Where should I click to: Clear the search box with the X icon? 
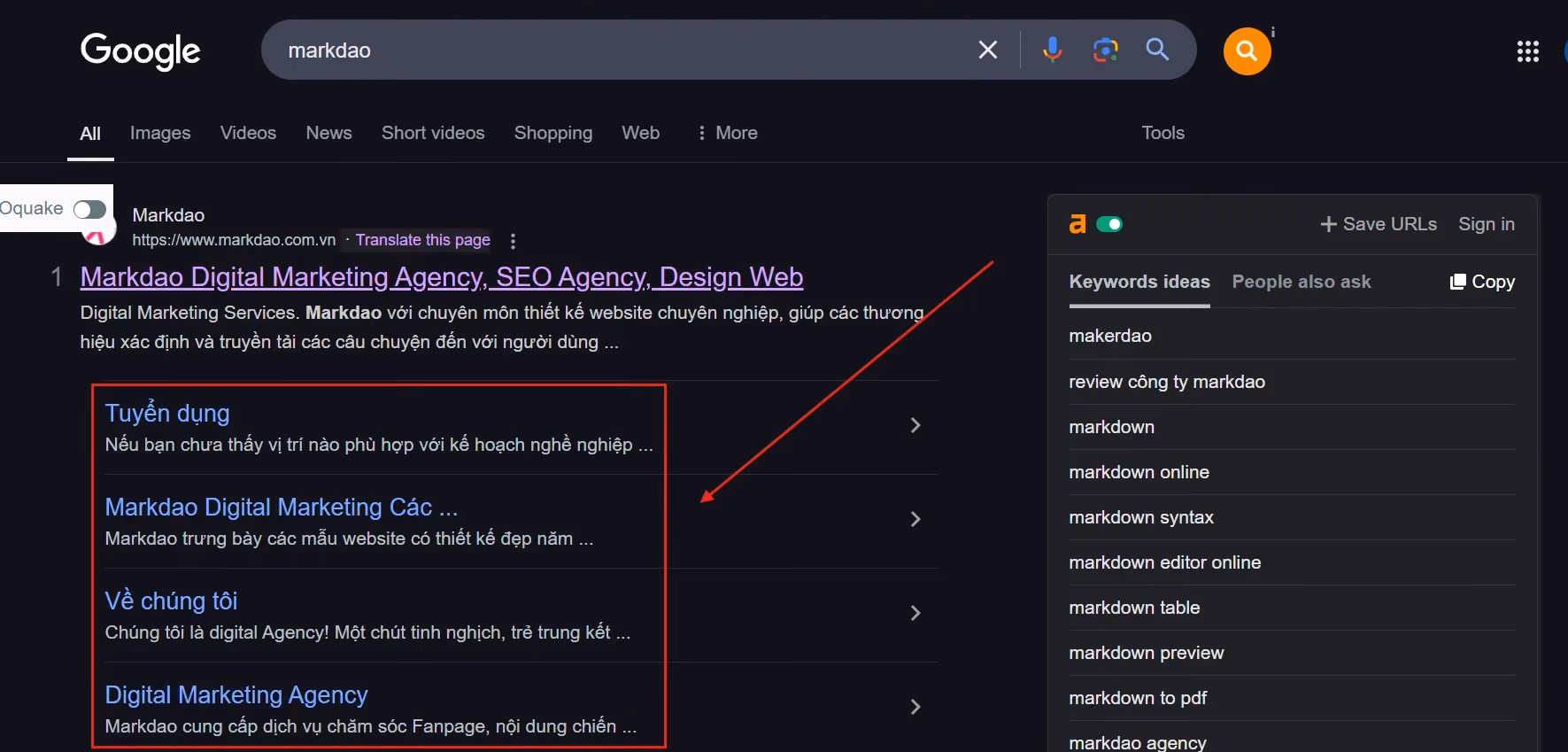pos(988,50)
